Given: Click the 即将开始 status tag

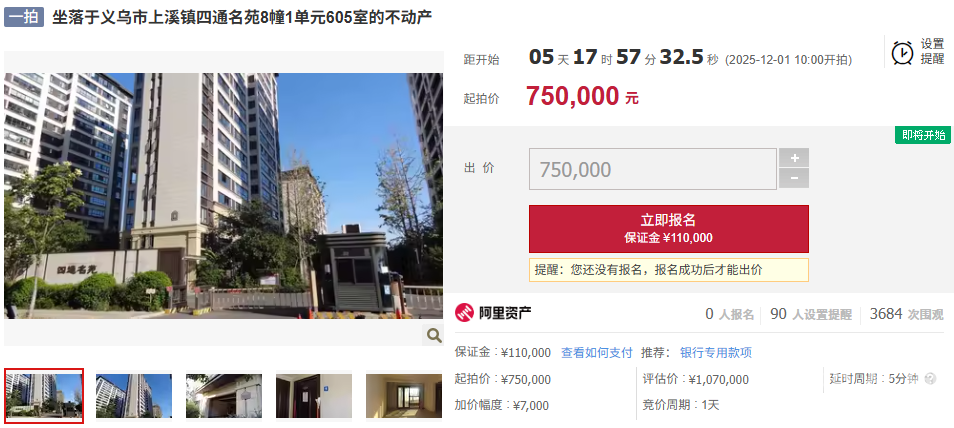Looking at the screenshot, I should click(x=922, y=135).
